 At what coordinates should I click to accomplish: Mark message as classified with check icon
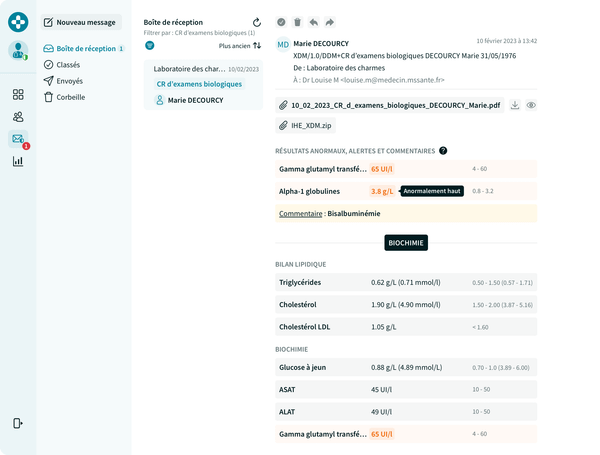point(281,22)
